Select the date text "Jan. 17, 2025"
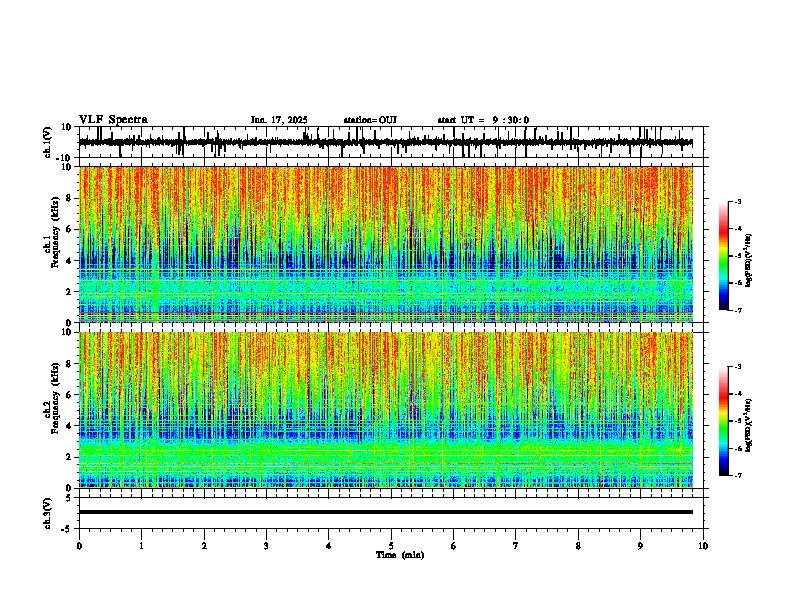Image resolution: width=792 pixels, height=612 pixels. [279, 120]
